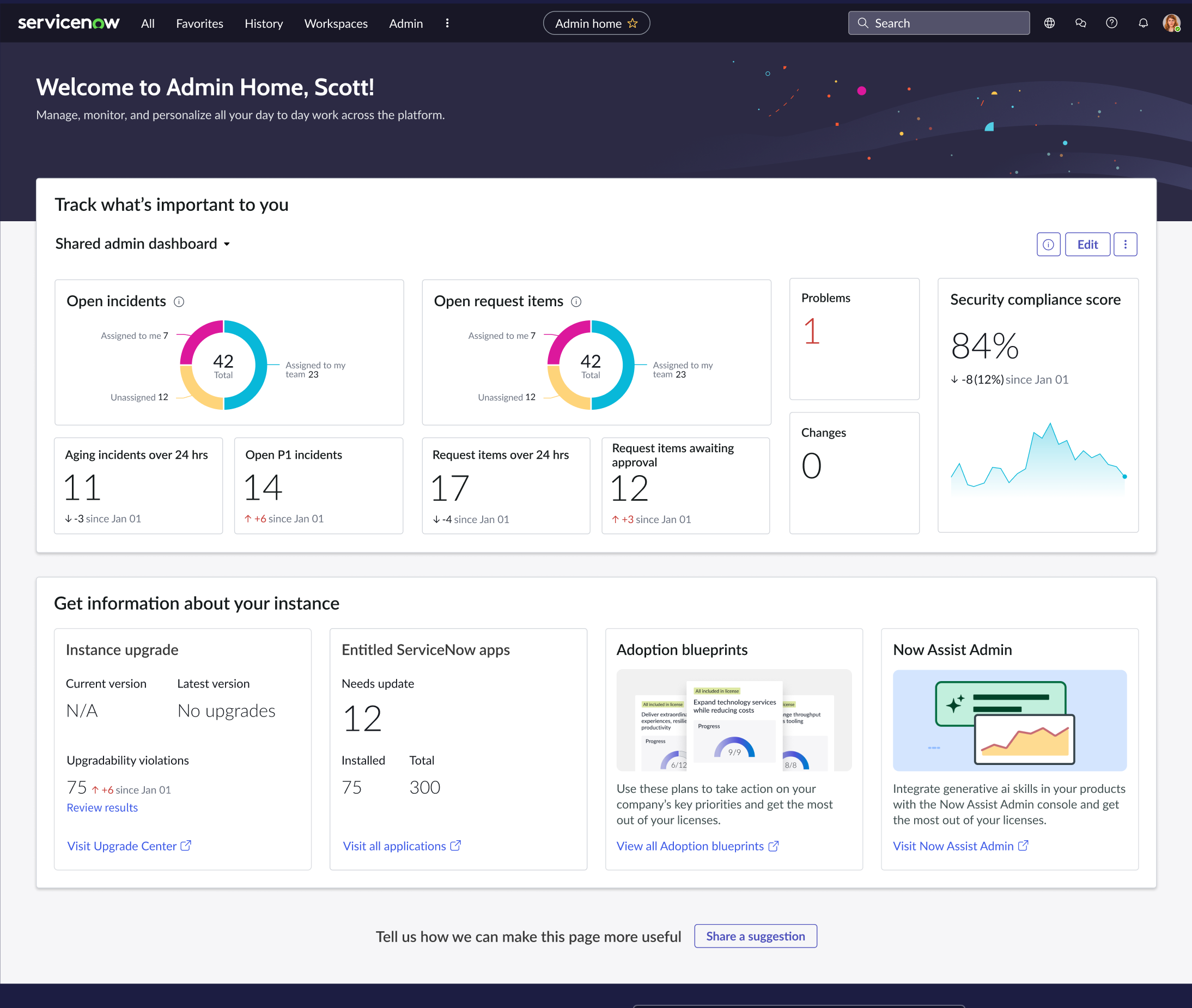Open the Workspaces menu

[x=336, y=23]
